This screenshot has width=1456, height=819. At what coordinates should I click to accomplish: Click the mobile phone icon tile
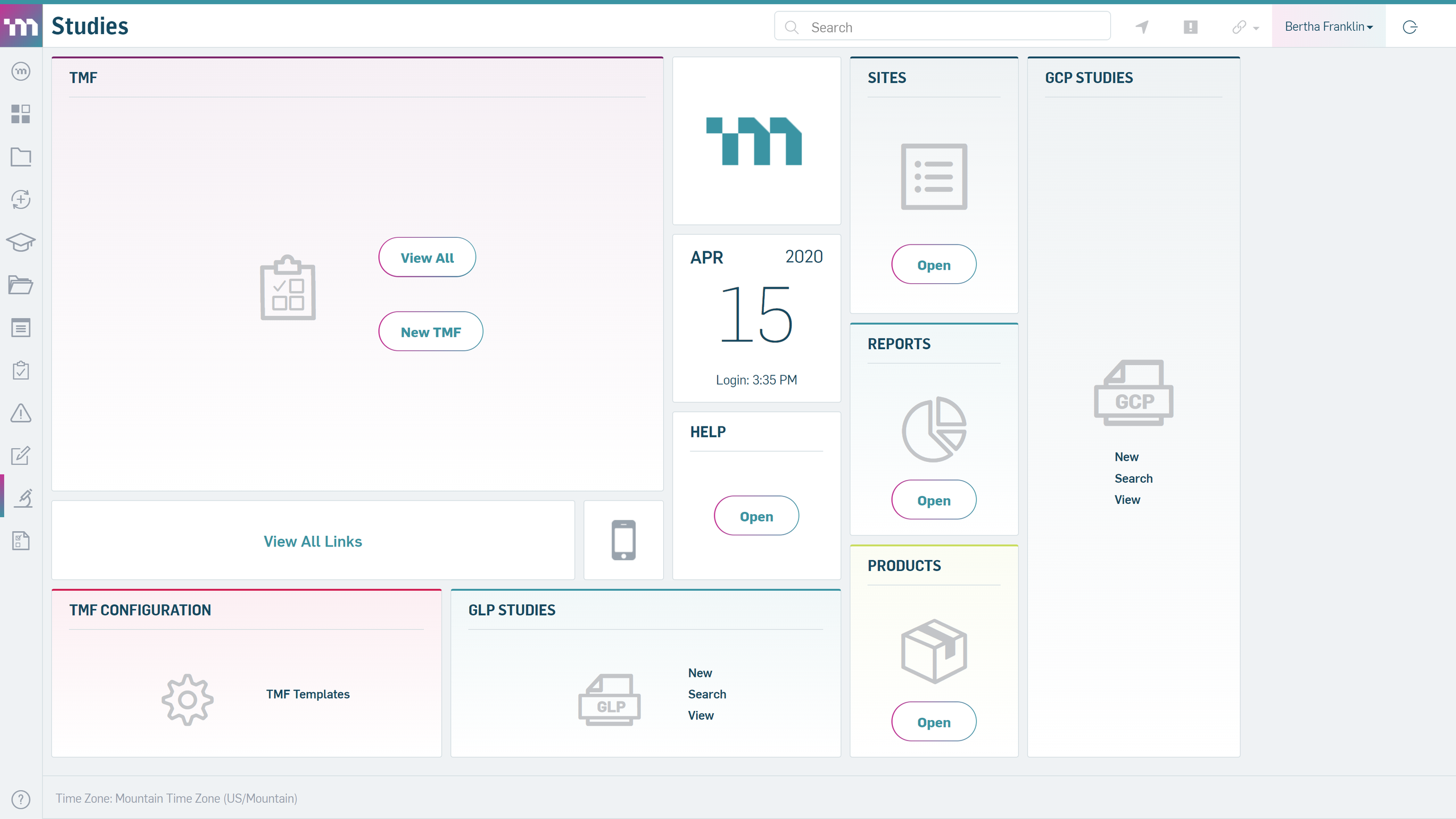pos(623,540)
